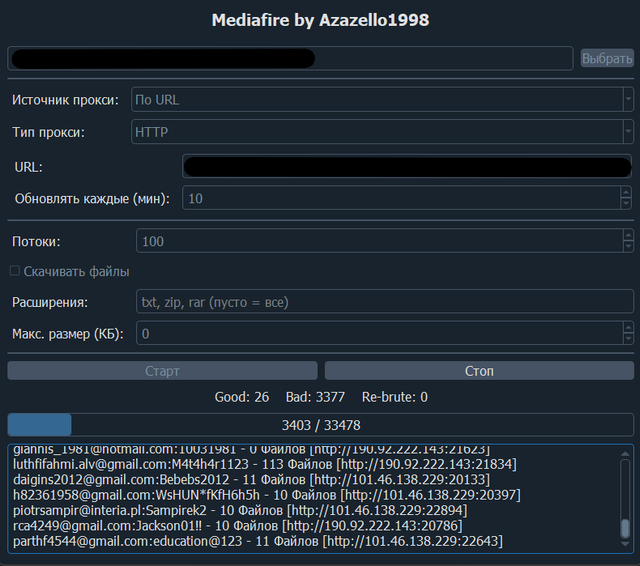
Task: Click the Стоп button
Action: click(x=479, y=371)
